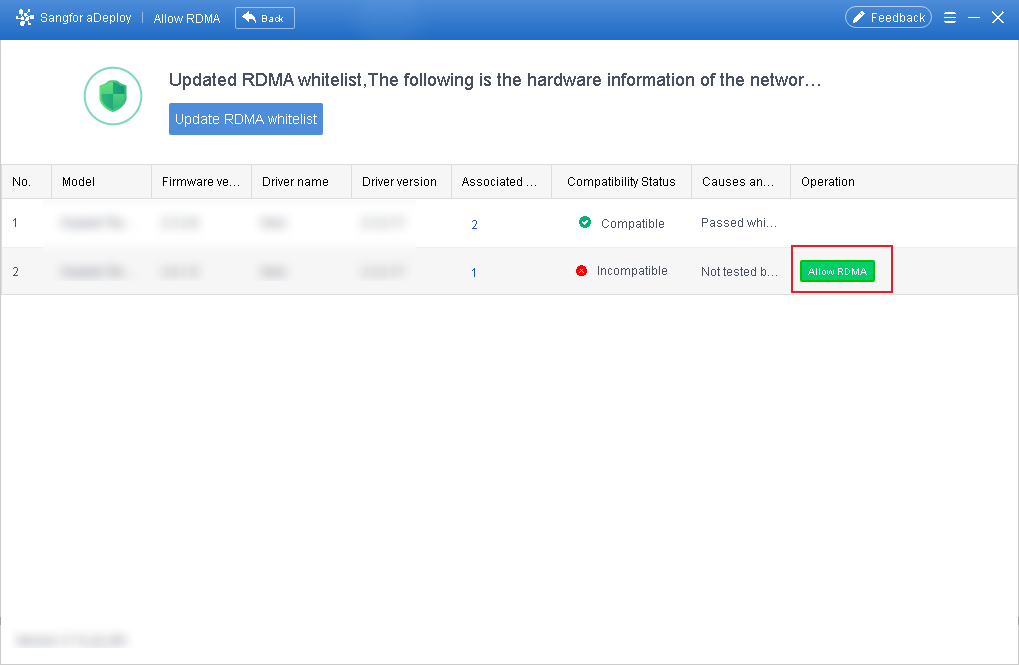Image resolution: width=1019 pixels, height=665 pixels.
Task: Click the green shield status icon
Action: click(x=113, y=96)
